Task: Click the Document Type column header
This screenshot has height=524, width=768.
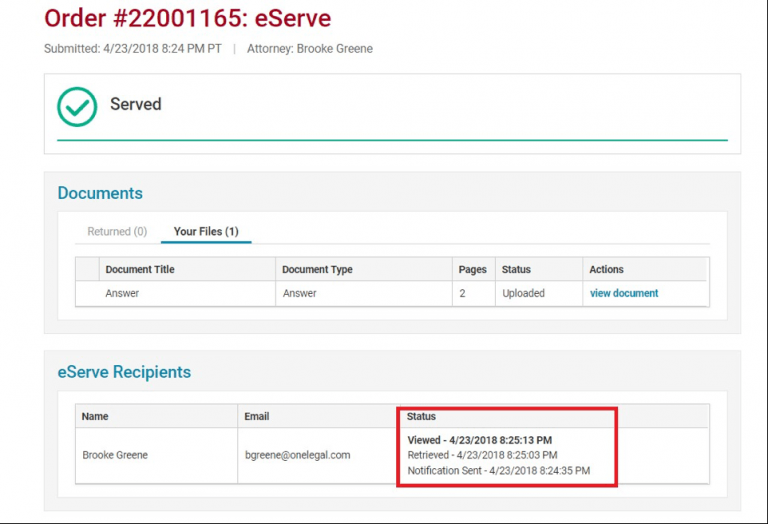Action: pyautogui.click(x=317, y=269)
